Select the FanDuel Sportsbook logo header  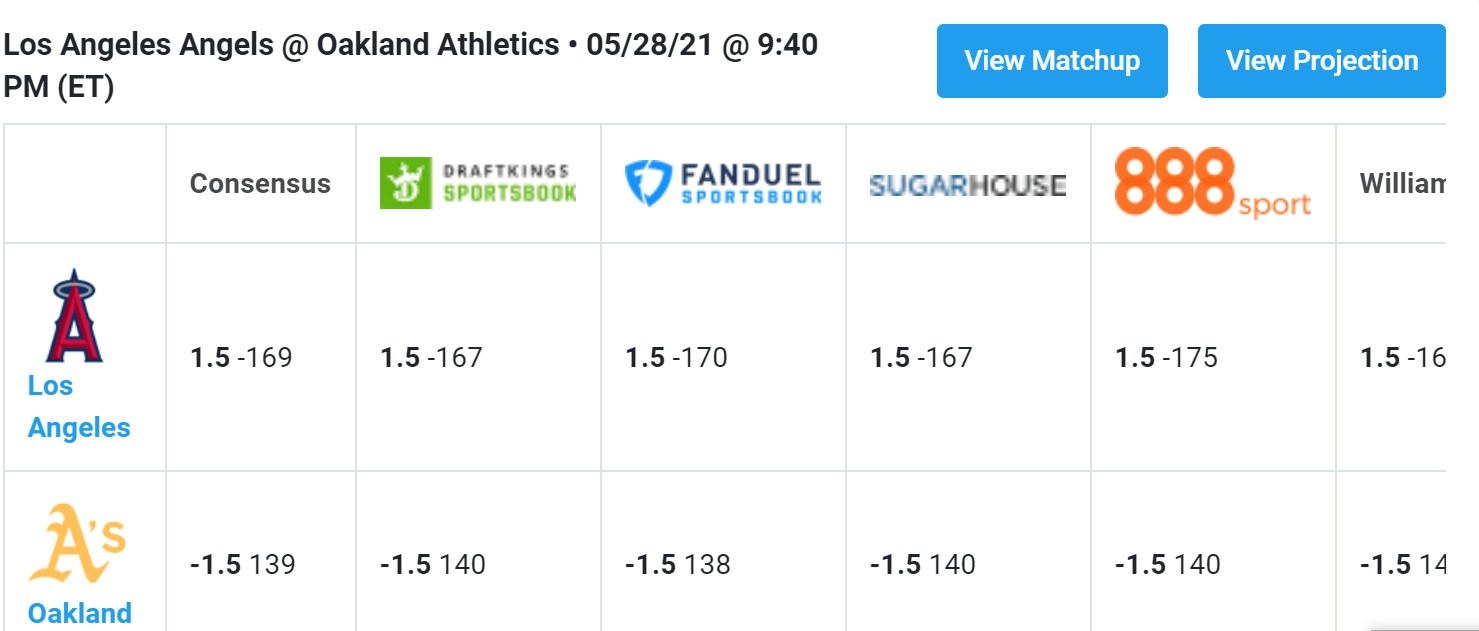tap(723, 183)
